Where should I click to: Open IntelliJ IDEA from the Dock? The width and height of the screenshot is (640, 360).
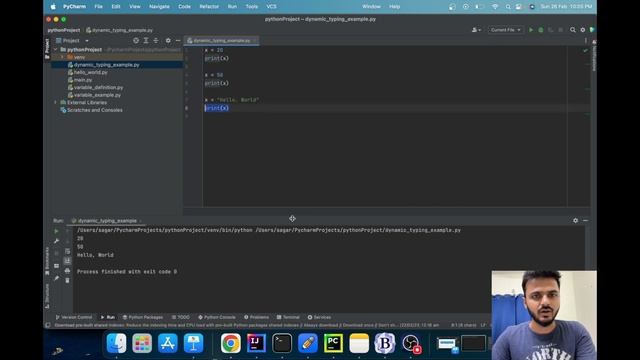point(256,343)
